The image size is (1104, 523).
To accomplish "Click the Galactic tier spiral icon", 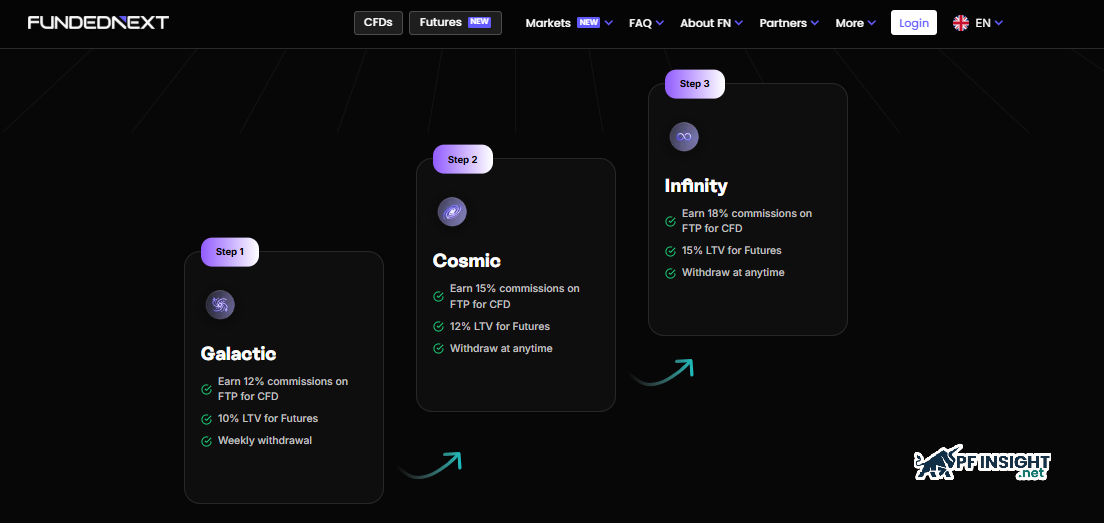I will (x=220, y=305).
